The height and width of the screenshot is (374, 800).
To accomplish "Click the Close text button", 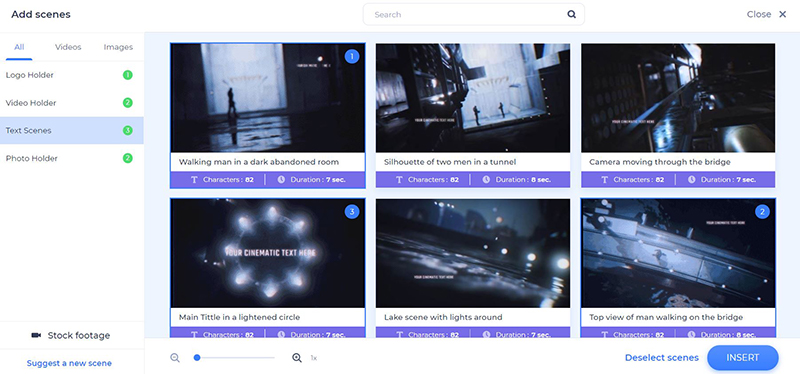I will click(x=759, y=14).
